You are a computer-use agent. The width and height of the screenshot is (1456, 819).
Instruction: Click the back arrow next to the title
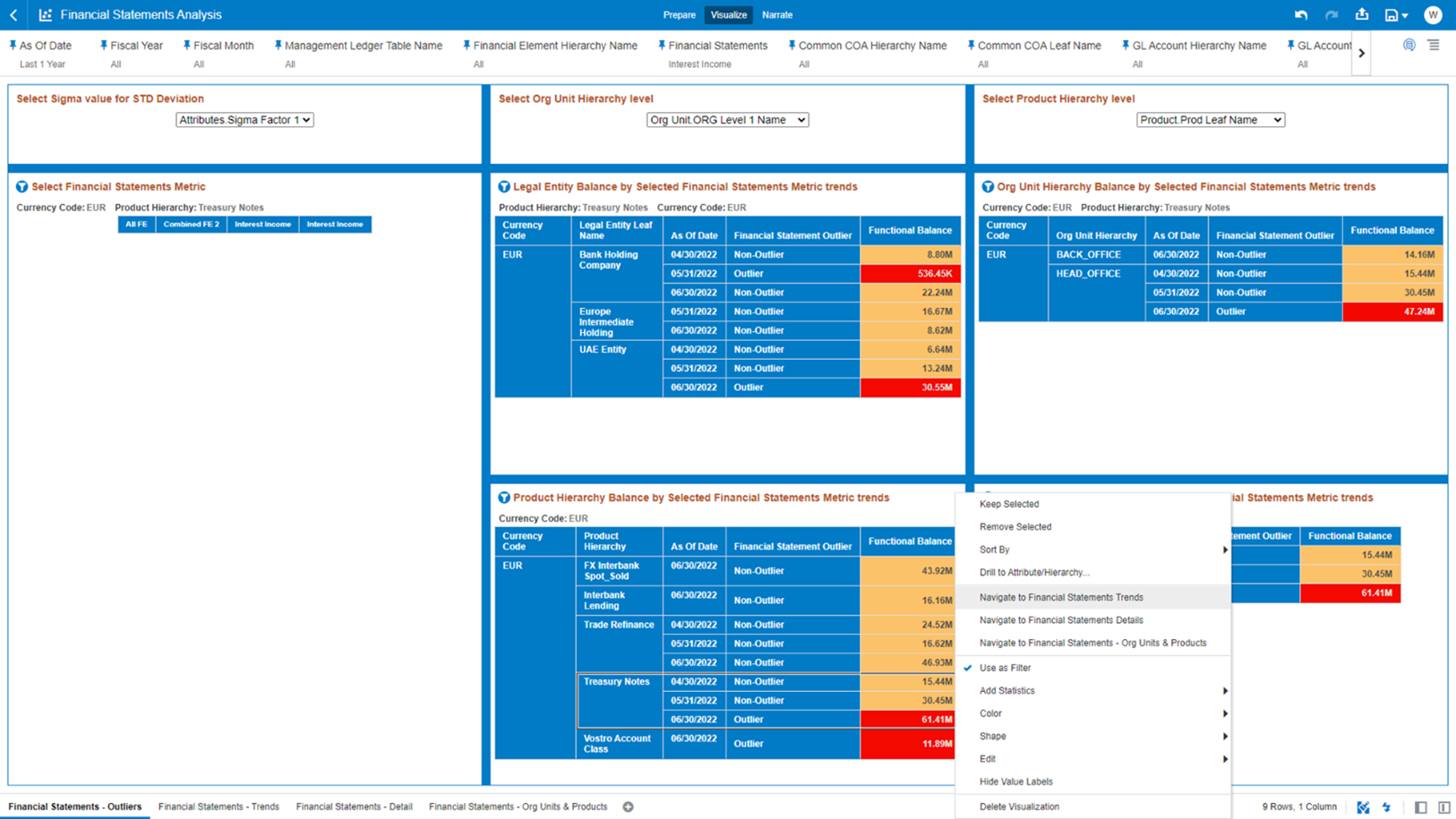(13, 15)
